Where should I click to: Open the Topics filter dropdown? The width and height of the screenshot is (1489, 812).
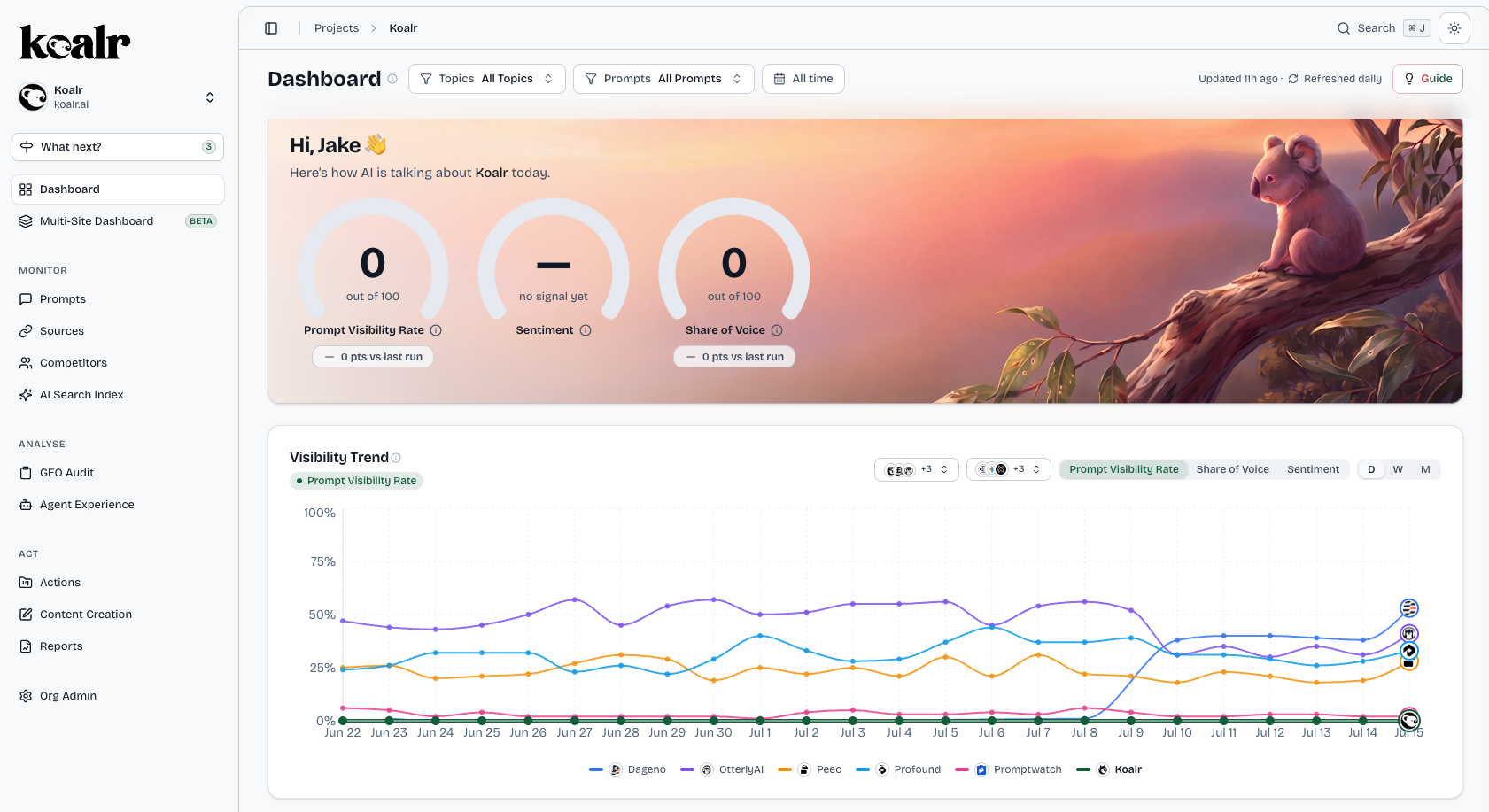coord(486,79)
